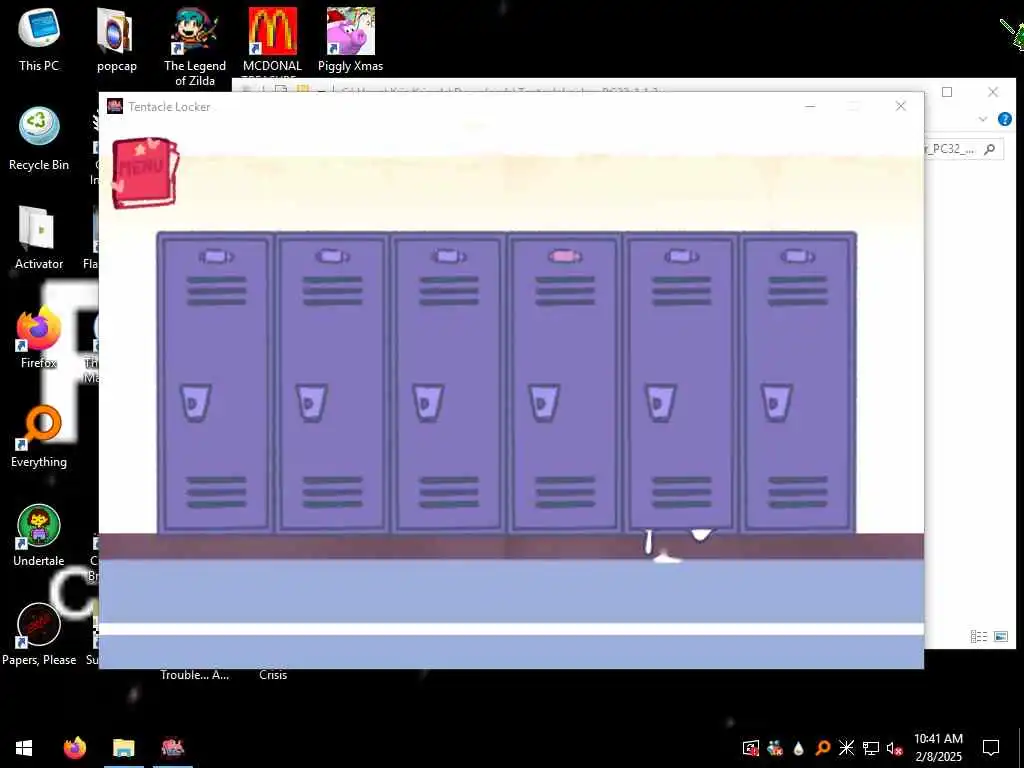Select the Firefox desktop shortcut
Viewport: 1024px width, 768px height.
point(39,338)
